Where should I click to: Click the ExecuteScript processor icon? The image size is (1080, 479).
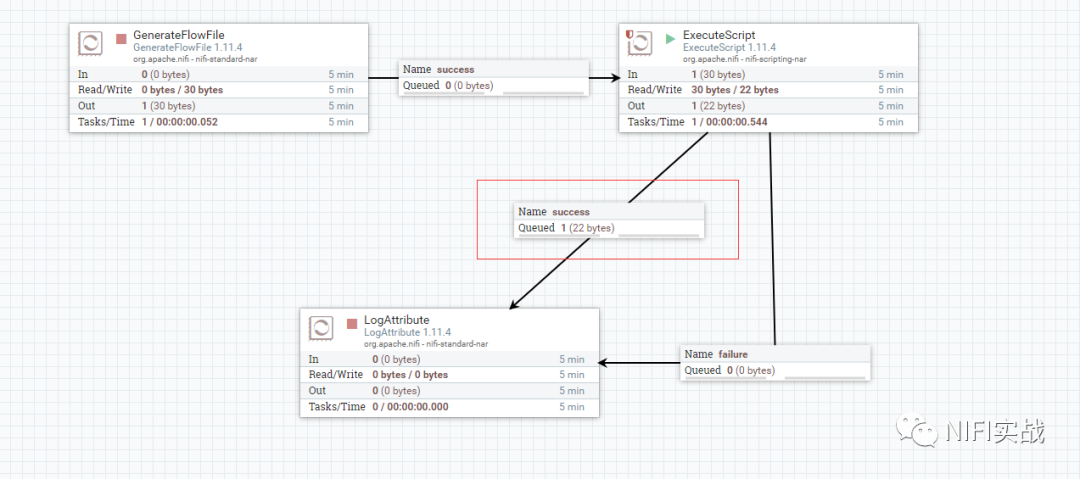(x=640, y=43)
